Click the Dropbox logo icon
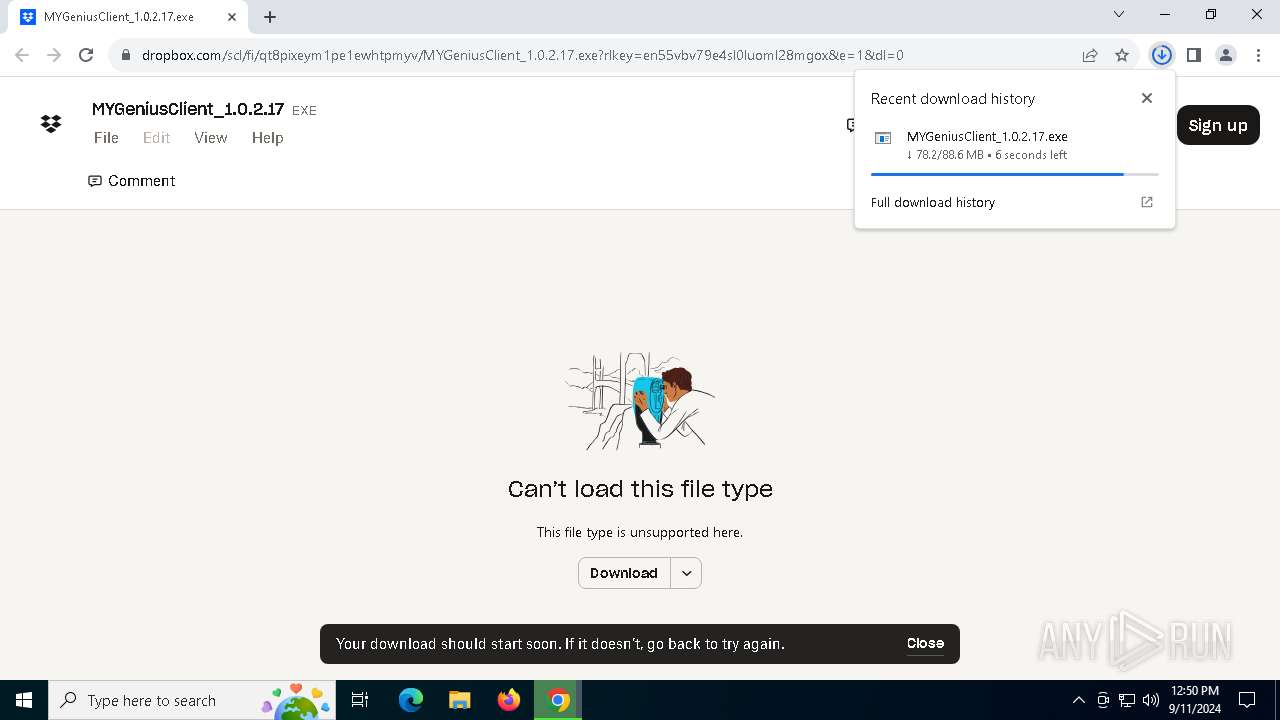1280x720 pixels. pyautogui.click(x=51, y=124)
